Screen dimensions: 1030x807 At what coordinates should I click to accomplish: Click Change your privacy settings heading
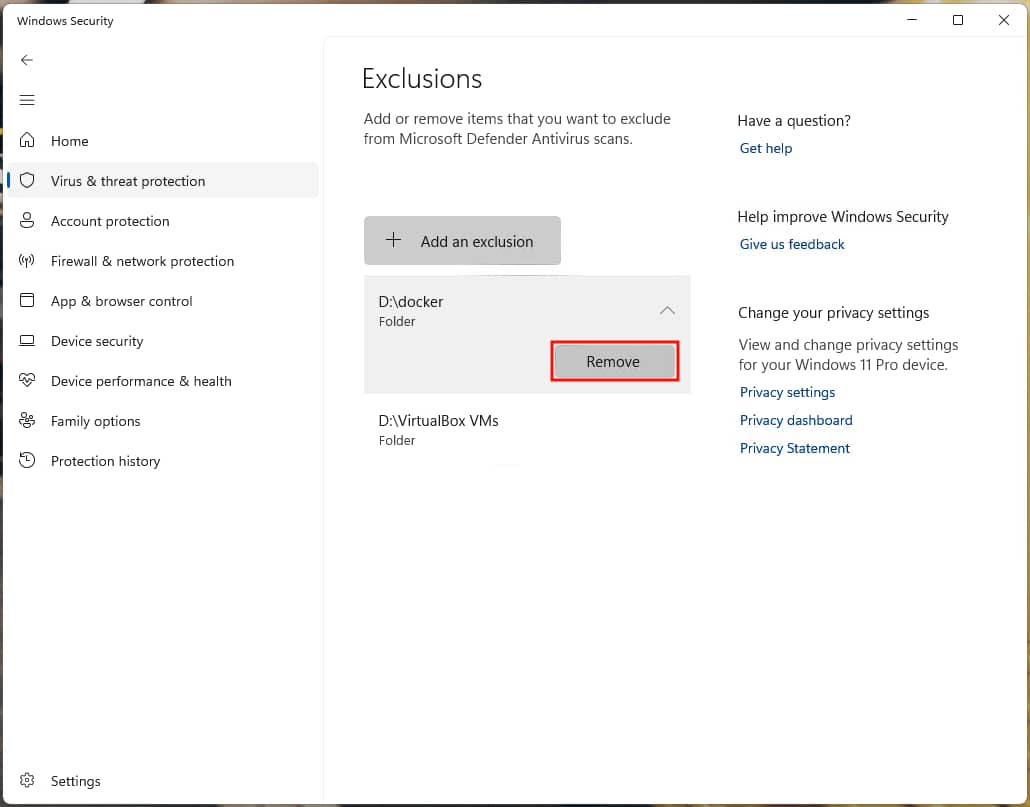pos(834,313)
